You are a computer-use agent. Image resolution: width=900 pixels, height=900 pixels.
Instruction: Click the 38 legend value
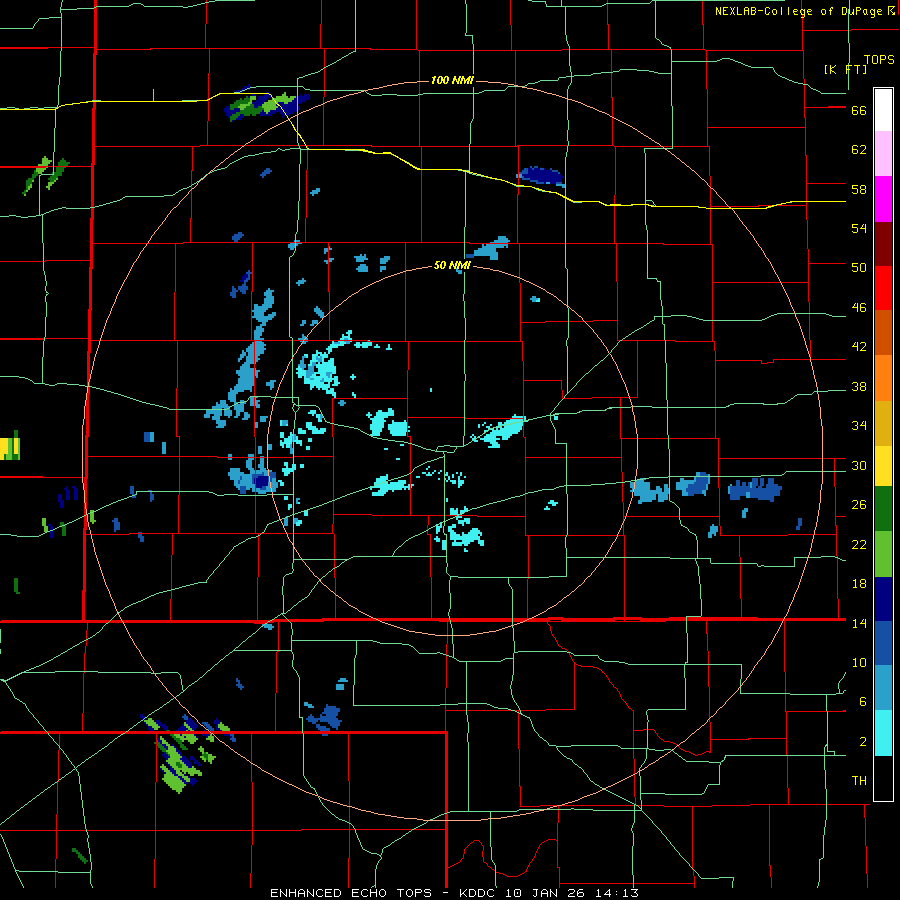(859, 386)
